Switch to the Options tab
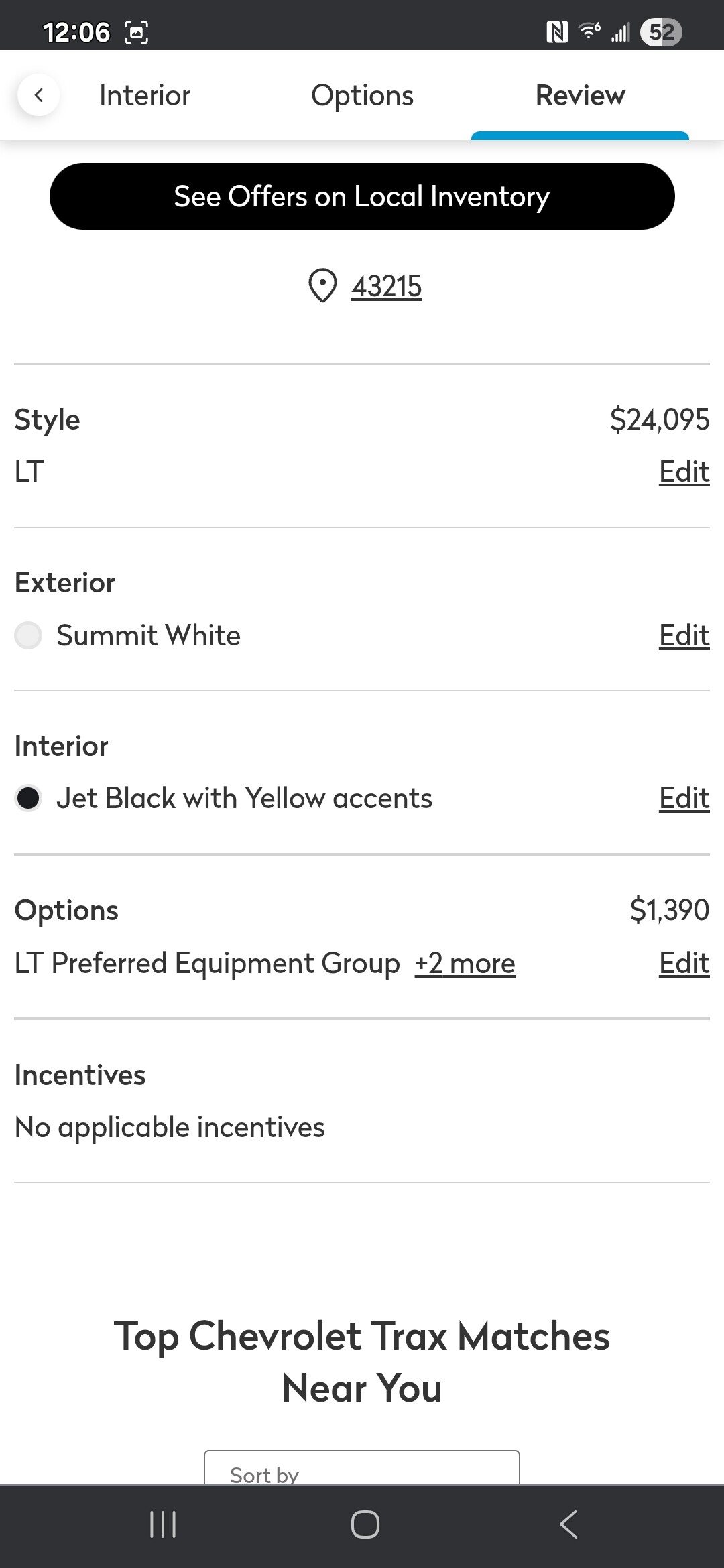 [362, 96]
